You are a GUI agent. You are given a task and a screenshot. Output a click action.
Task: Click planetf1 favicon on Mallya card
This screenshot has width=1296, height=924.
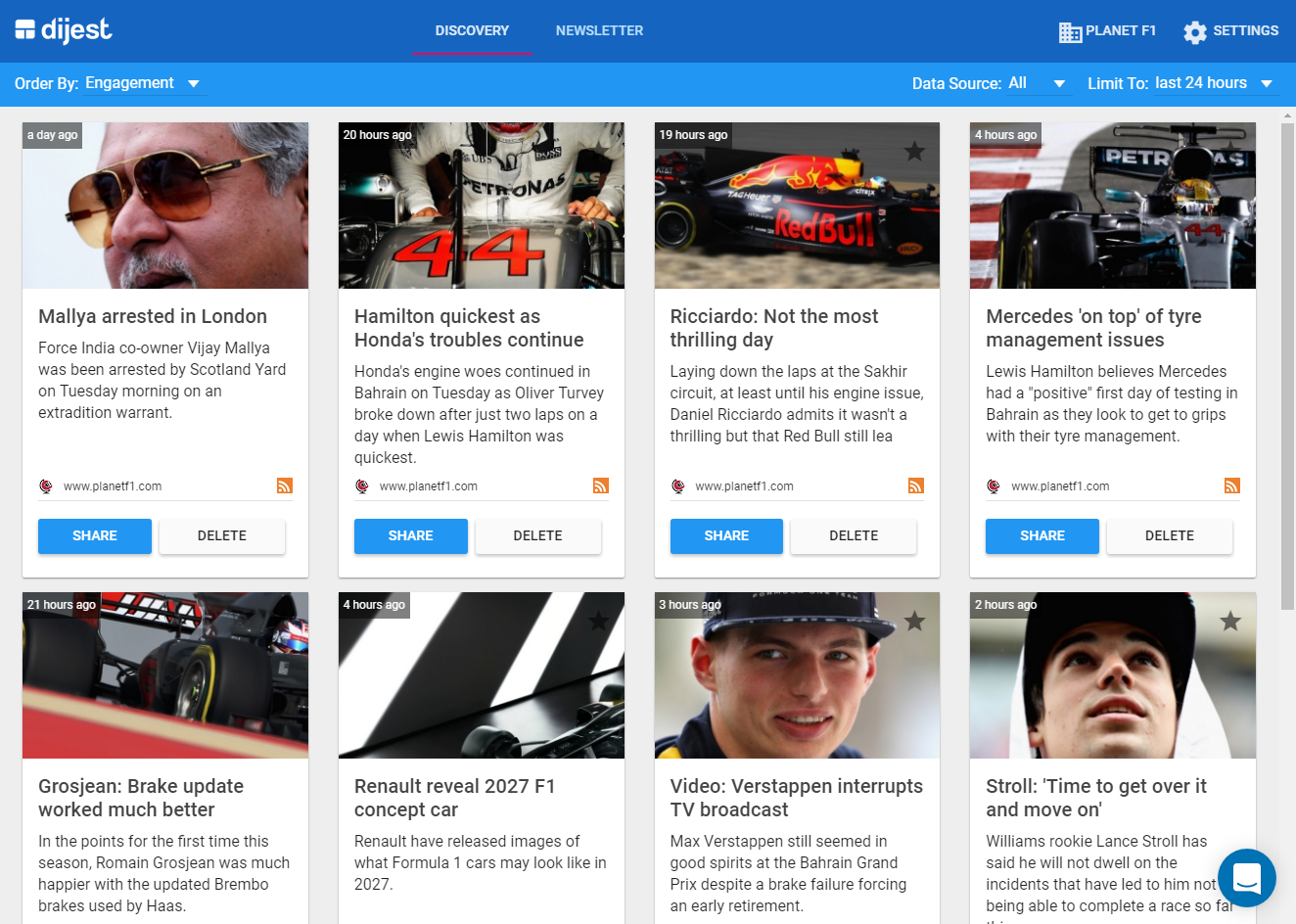point(45,486)
